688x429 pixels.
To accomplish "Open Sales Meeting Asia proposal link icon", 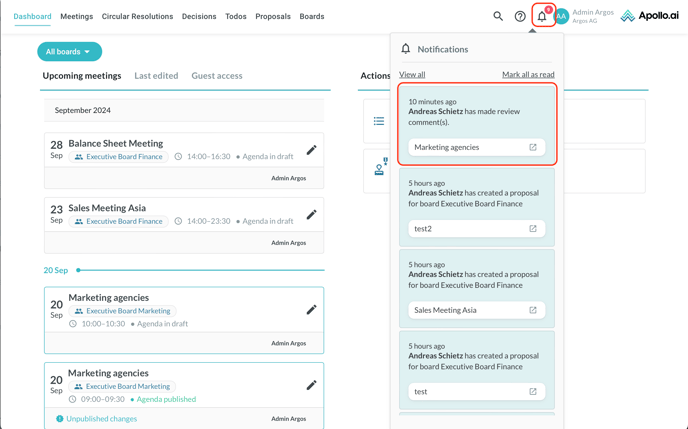I will [x=533, y=310].
